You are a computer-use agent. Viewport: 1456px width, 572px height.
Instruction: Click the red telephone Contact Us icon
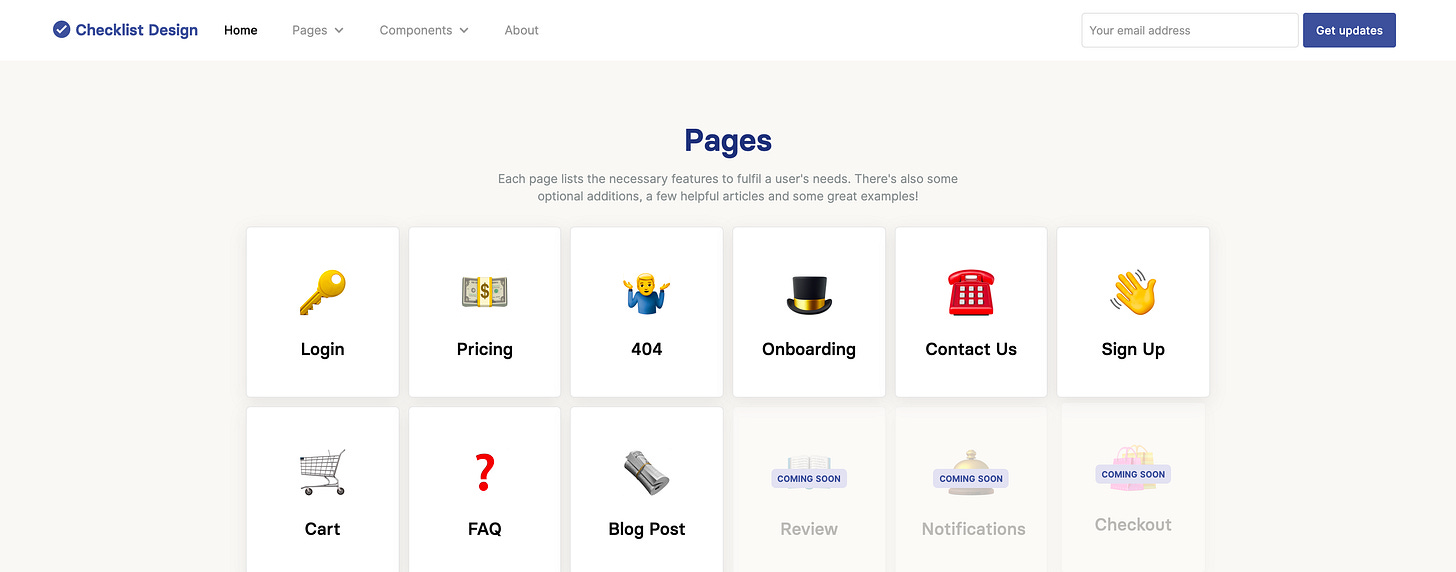[971, 293]
